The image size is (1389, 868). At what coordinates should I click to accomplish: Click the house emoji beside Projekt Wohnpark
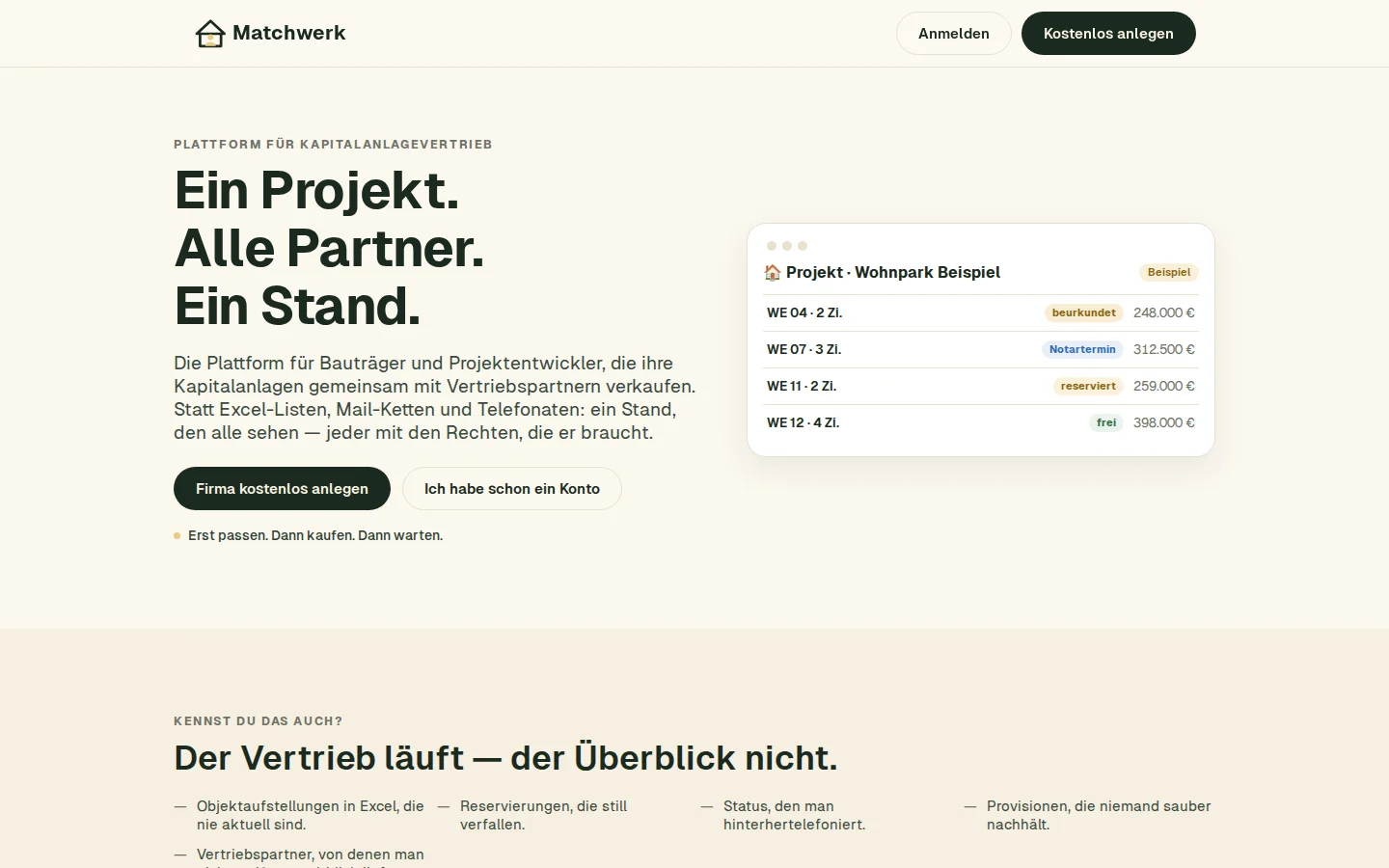point(773,272)
